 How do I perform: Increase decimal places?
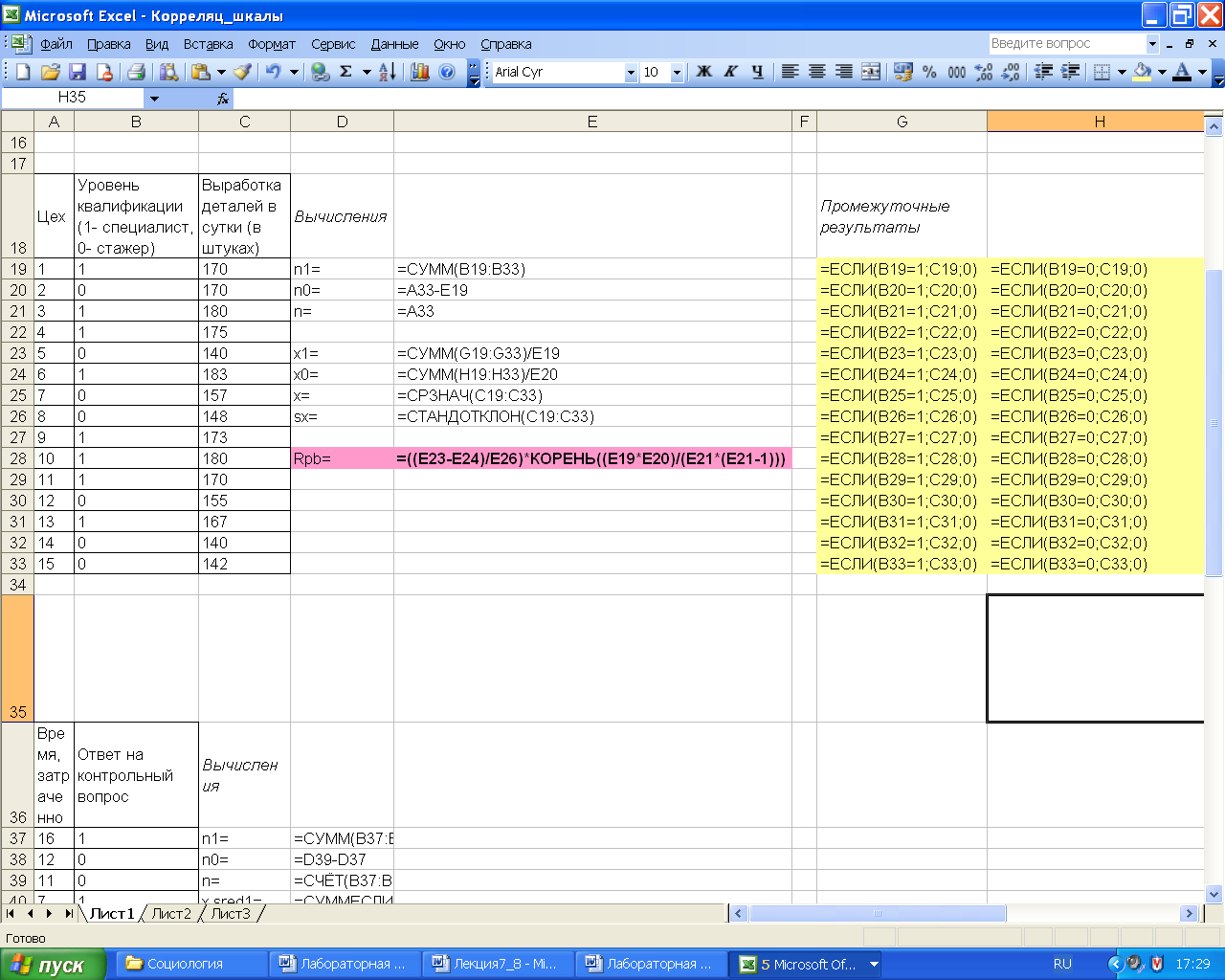[x=983, y=72]
